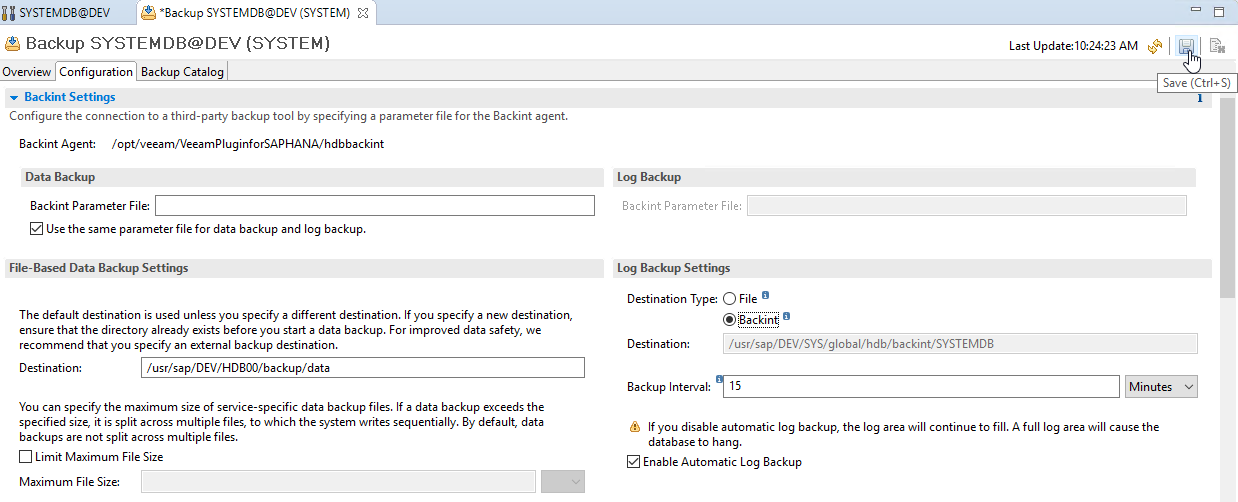Click the Save icon in the toolbar
Screen dimensions: 1238x502
pos(1186,46)
